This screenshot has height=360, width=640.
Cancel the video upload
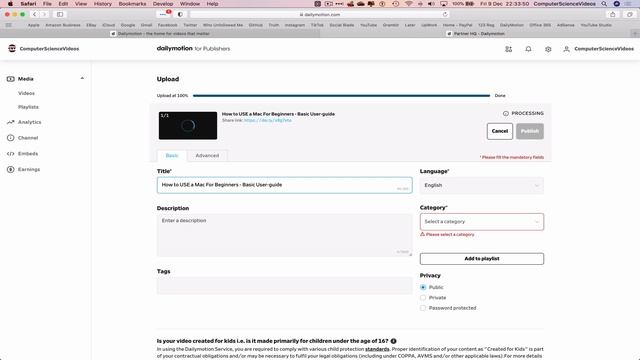click(x=500, y=131)
